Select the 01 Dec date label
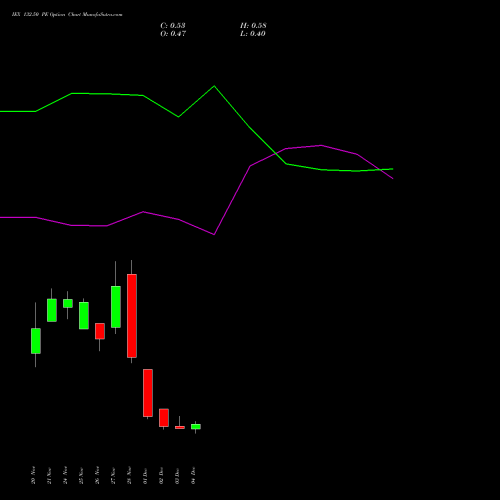This screenshot has width=500, height=500. coord(145,475)
